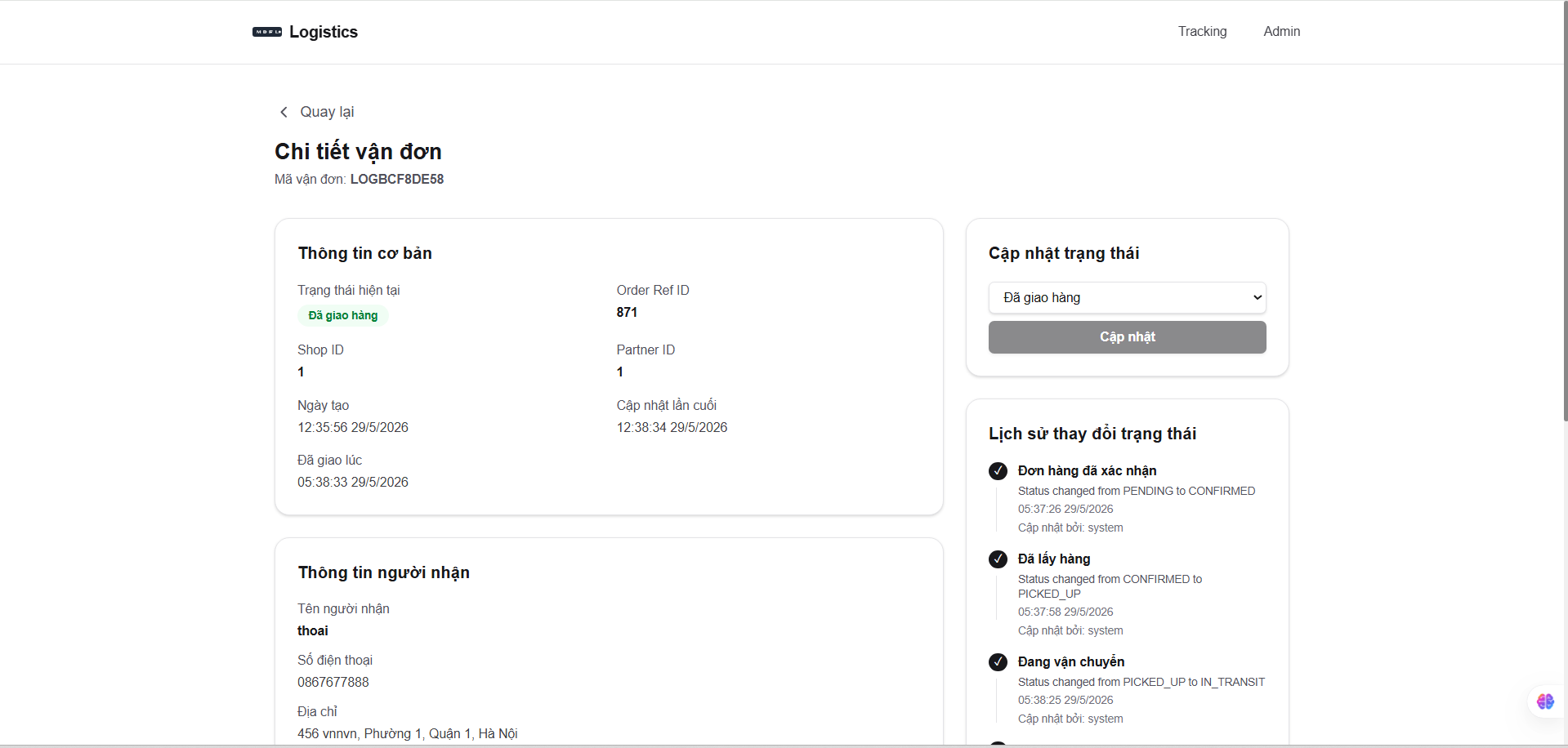Click delivered time 05:38:33 29/5/2026

coord(353,482)
